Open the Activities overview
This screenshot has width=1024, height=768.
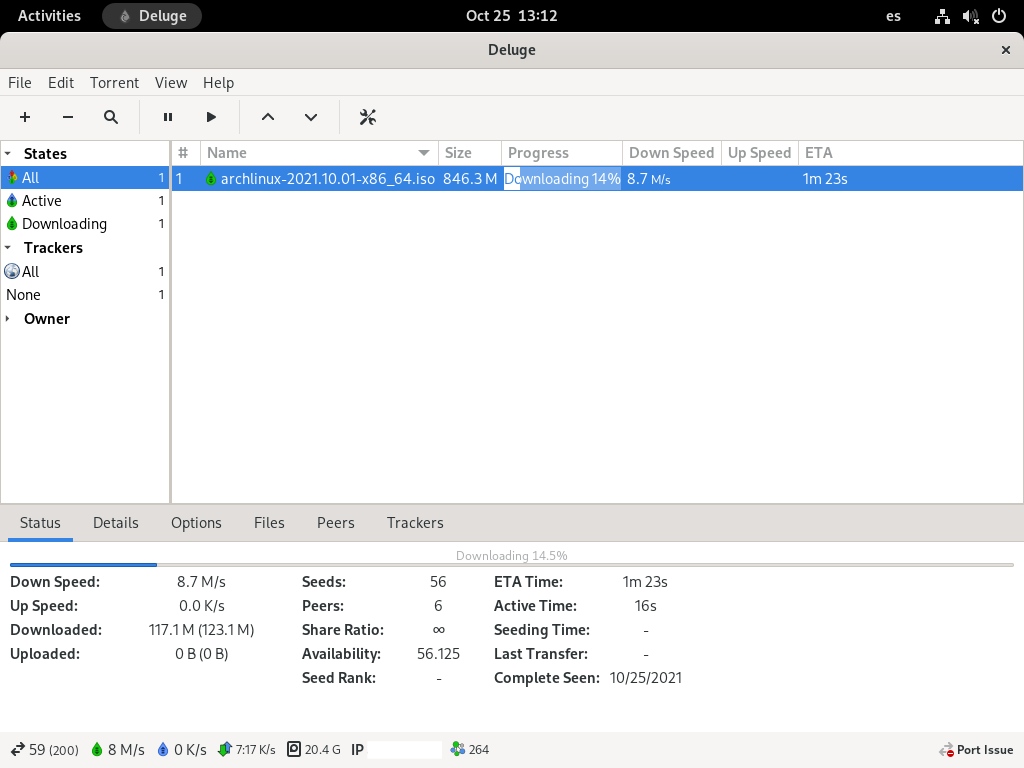[x=49, y=16]
